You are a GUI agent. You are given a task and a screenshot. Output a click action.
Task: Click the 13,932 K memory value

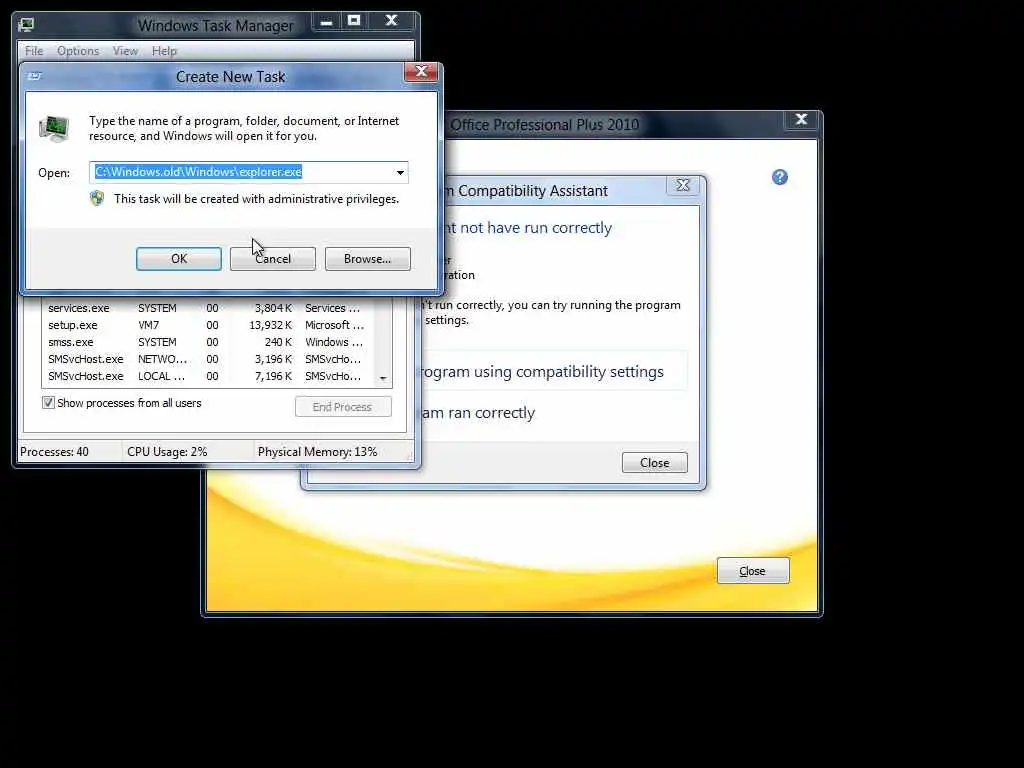tap(270, 325)
